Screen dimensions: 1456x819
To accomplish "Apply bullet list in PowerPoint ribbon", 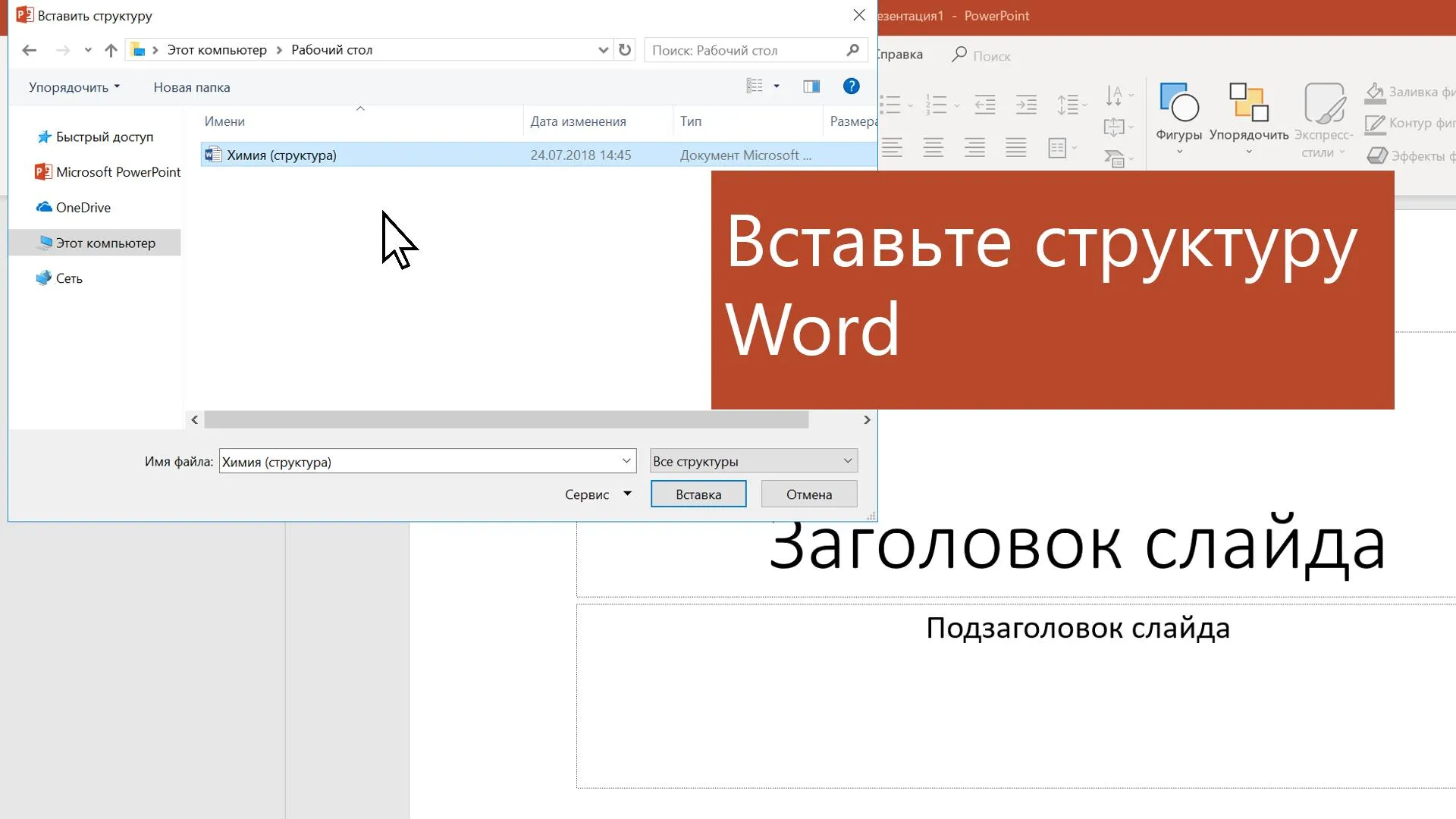I will coord(890,105).
